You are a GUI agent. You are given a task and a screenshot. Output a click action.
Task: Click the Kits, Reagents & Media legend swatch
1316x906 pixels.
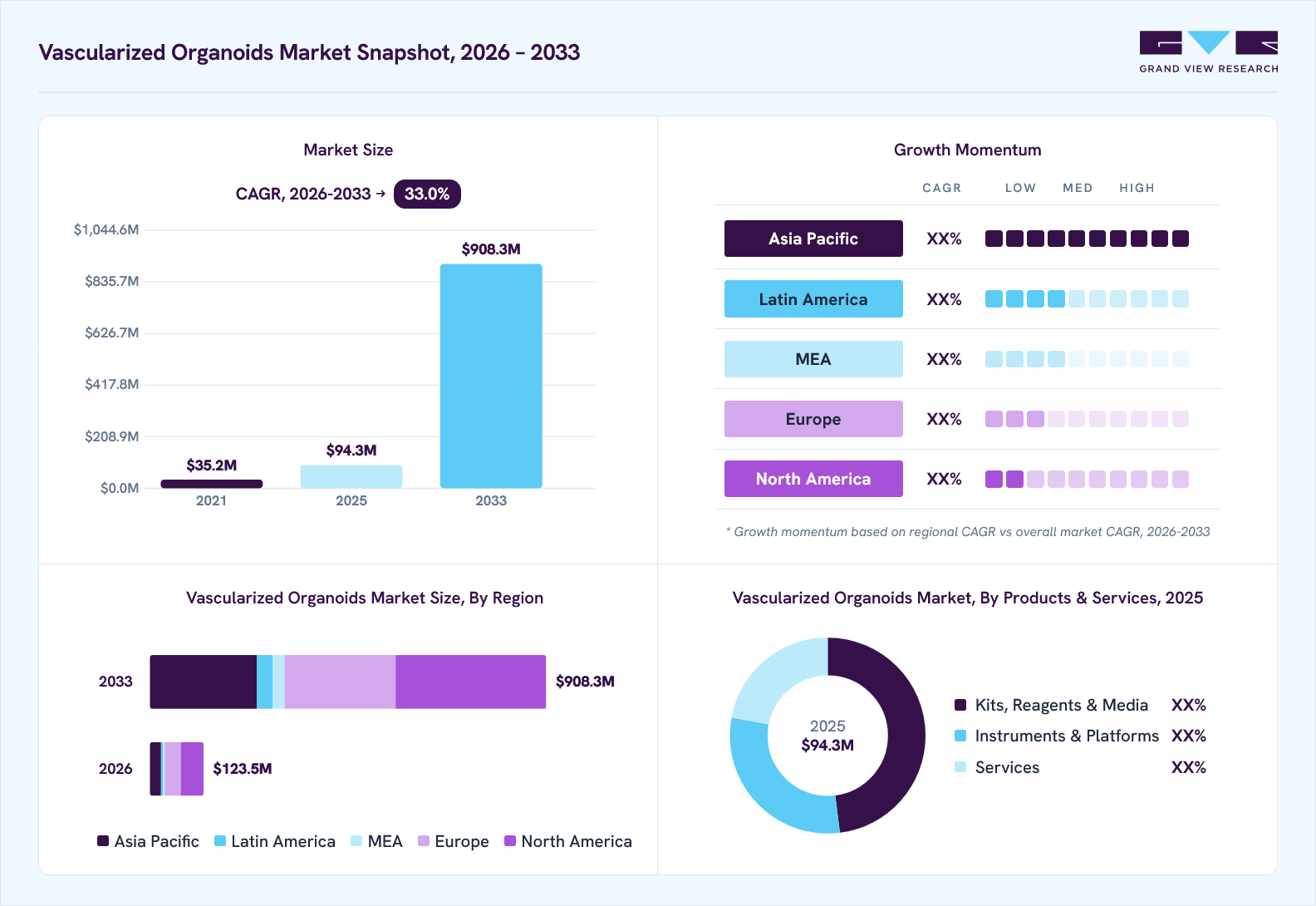pyautogui.click(x=960, y=705)
